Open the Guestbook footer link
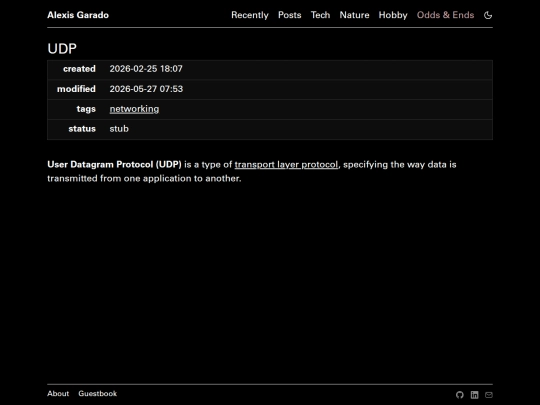This screenshot has width=540, height=405. tap(97, 393)
